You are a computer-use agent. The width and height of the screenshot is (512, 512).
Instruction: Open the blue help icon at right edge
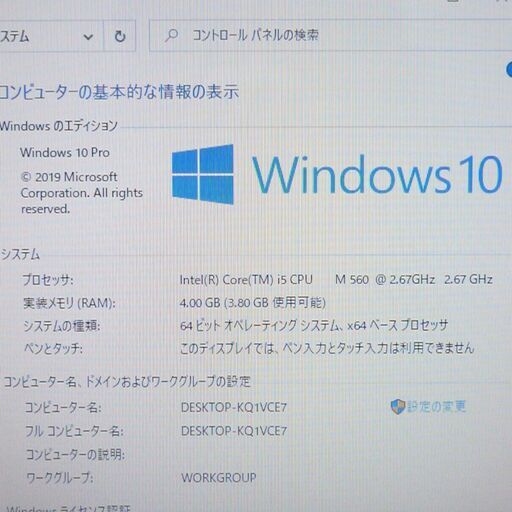509,70
